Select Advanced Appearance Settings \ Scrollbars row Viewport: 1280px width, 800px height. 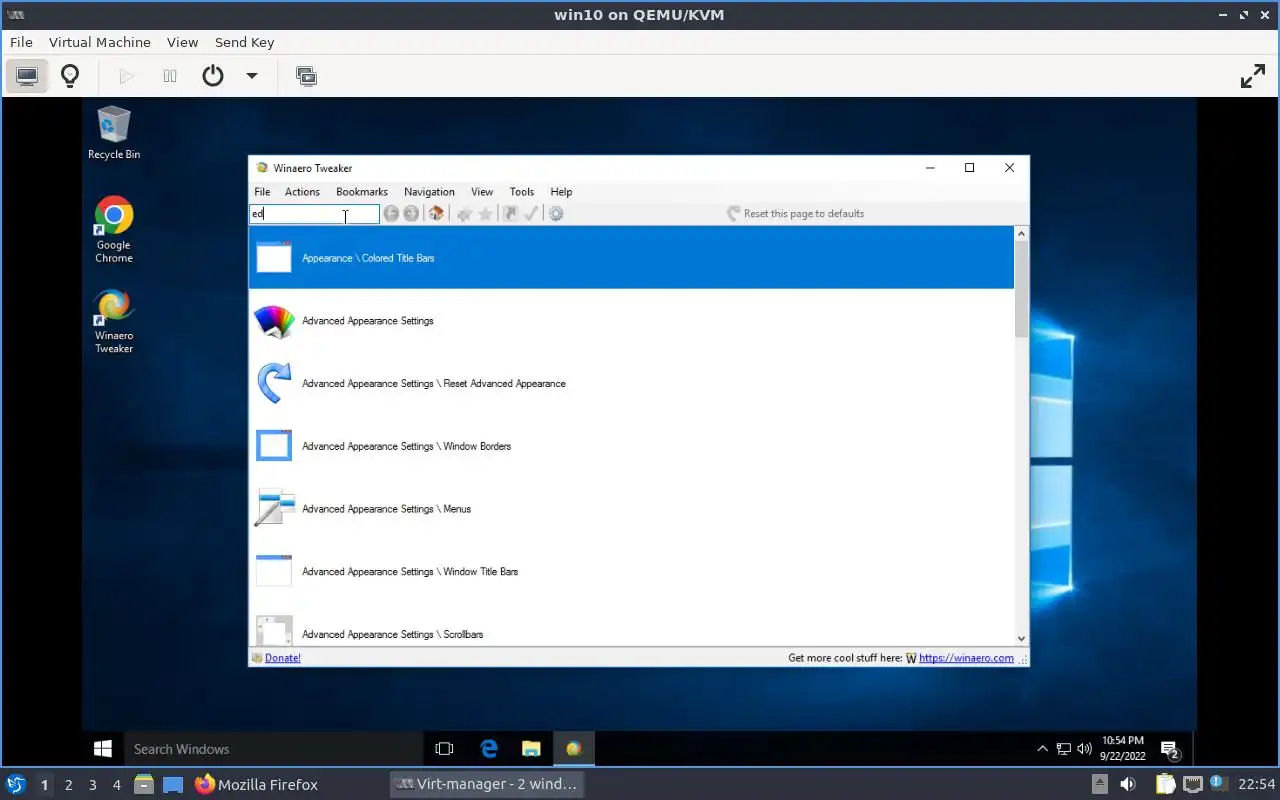631,629
